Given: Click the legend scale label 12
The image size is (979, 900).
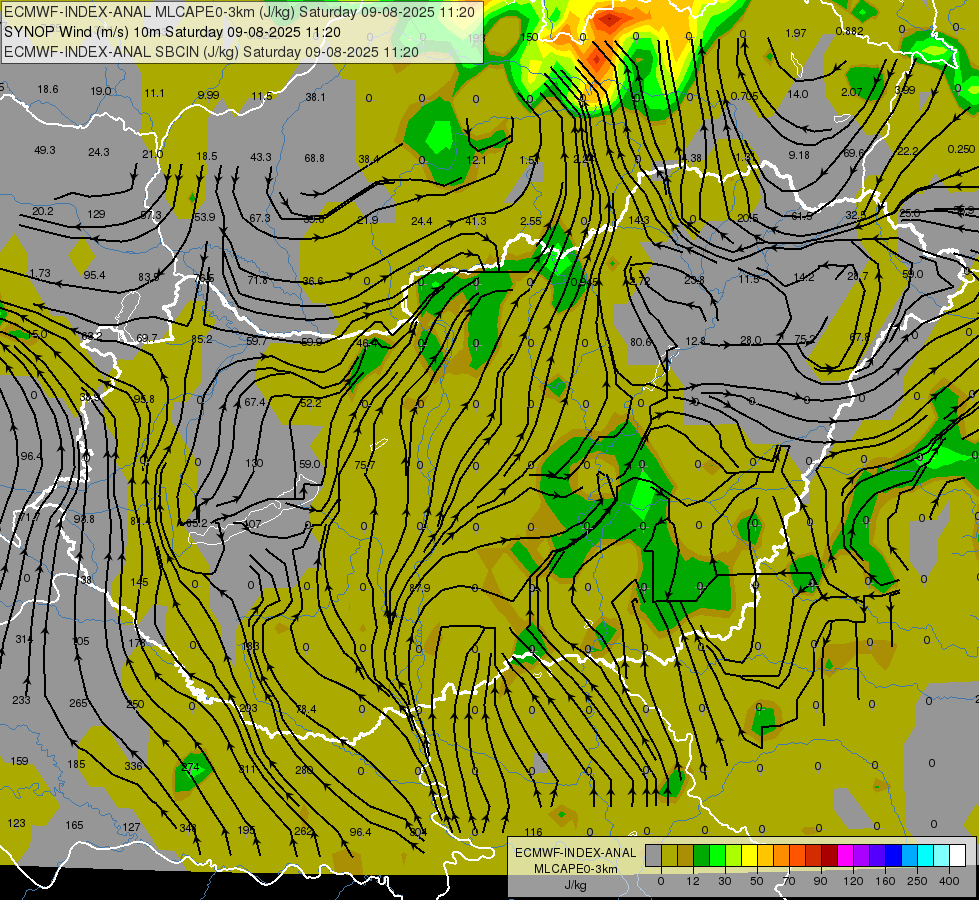Looking at the screenshot, I should point(692,881).
